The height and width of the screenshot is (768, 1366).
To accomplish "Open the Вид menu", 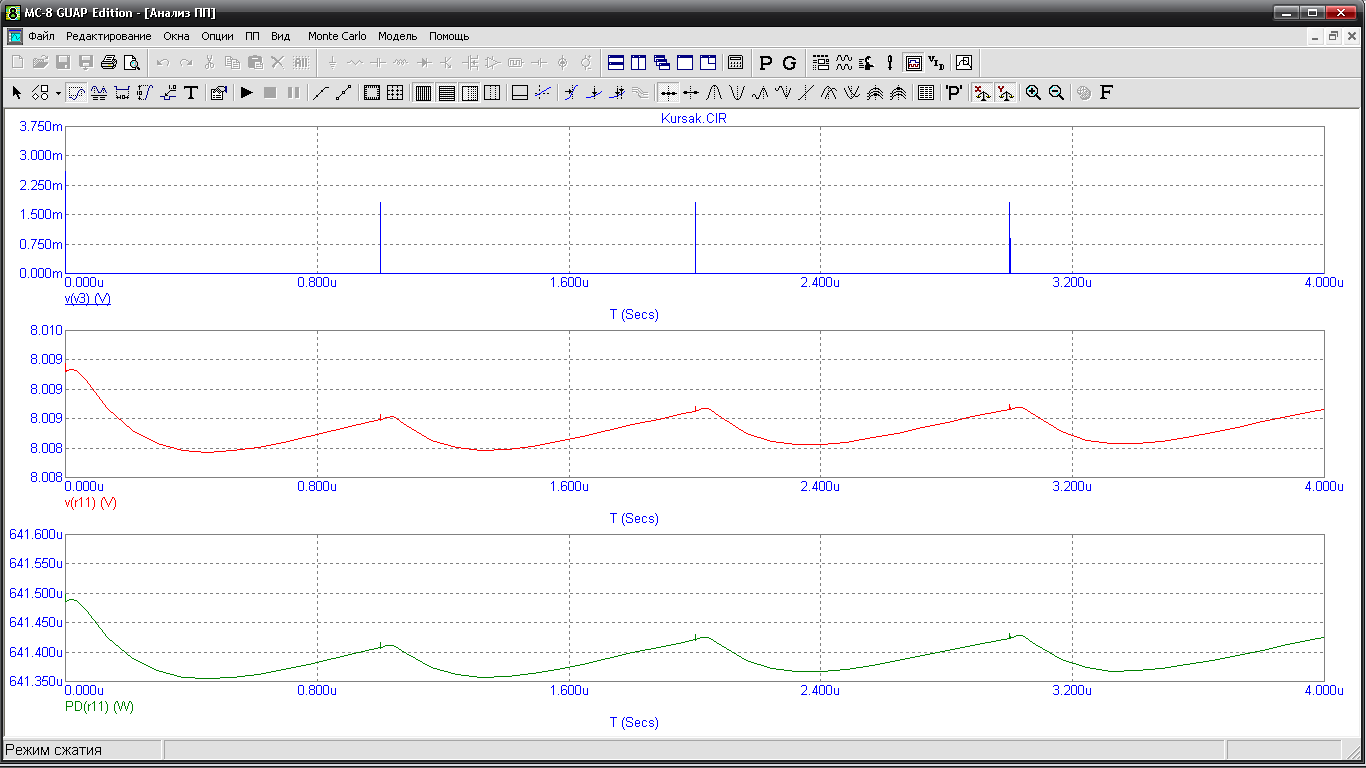I will [x=281, y=36].
